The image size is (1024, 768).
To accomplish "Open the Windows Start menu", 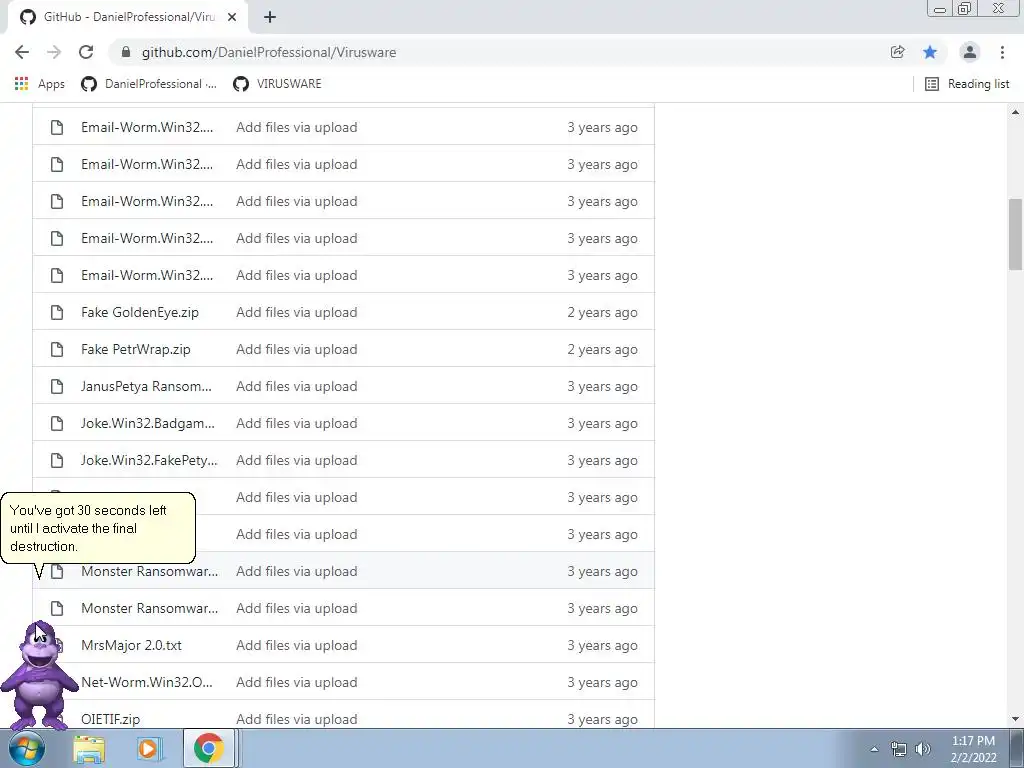I will (26, 748).
